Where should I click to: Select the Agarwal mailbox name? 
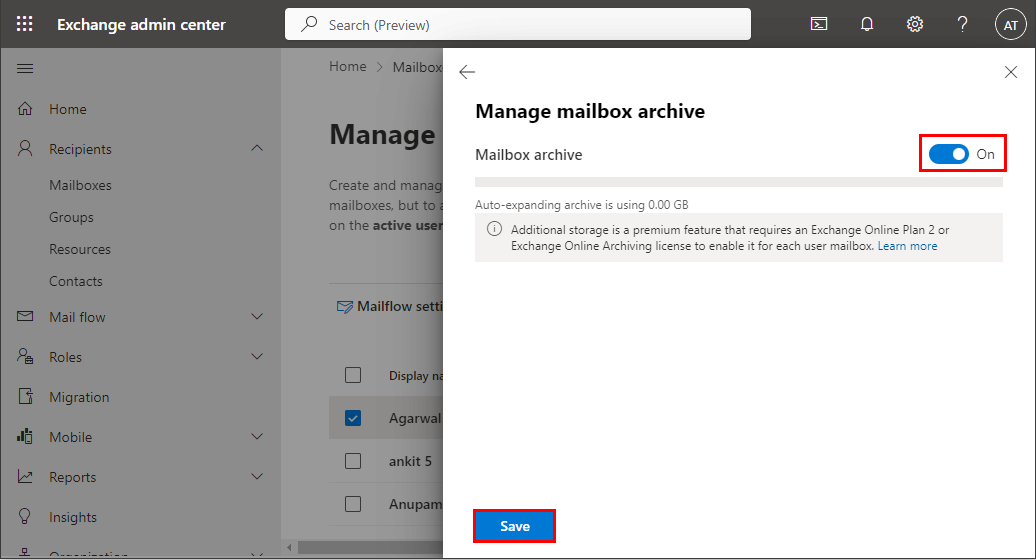point(415,418)
